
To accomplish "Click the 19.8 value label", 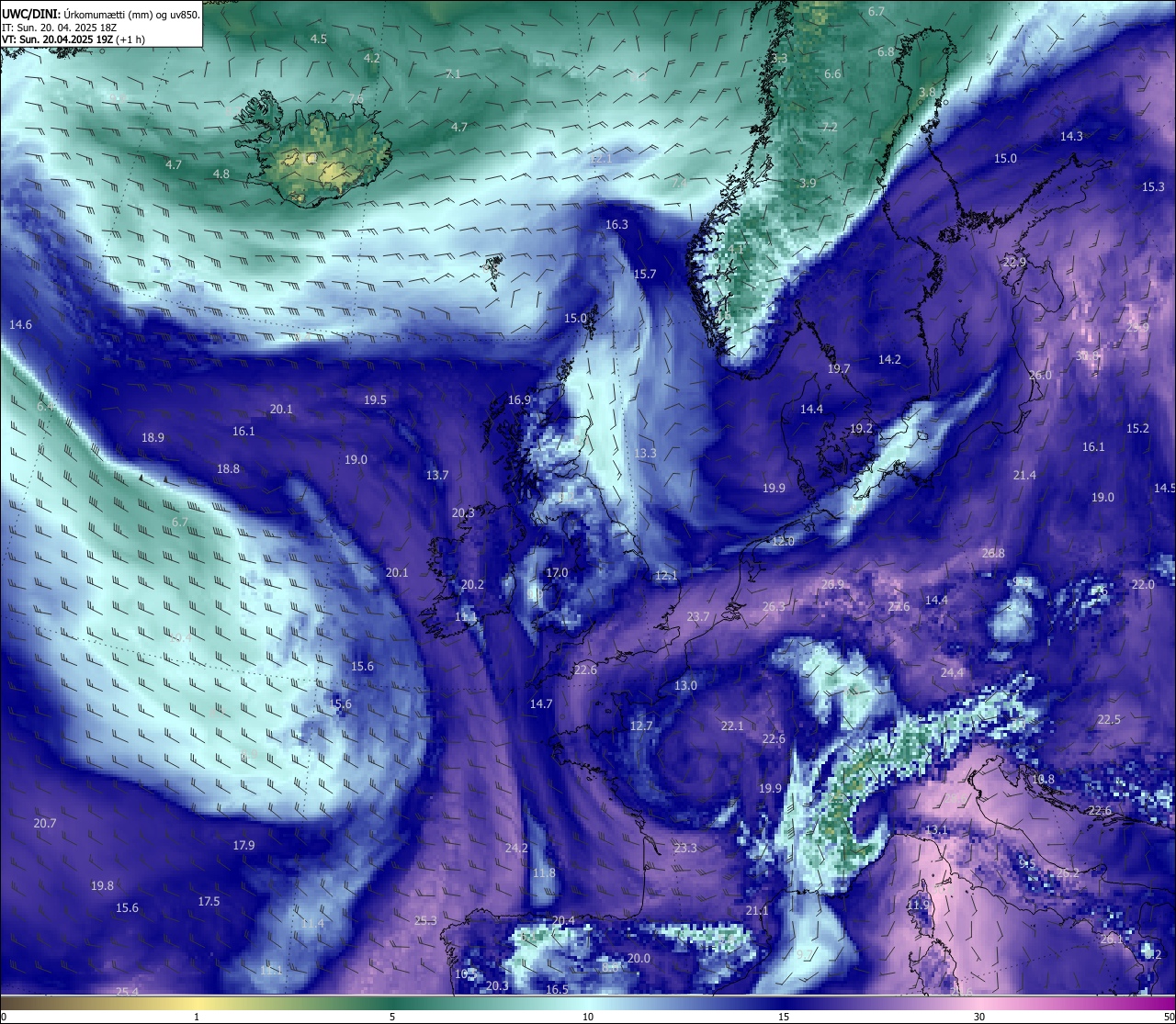I will click(x=102, y=885).
